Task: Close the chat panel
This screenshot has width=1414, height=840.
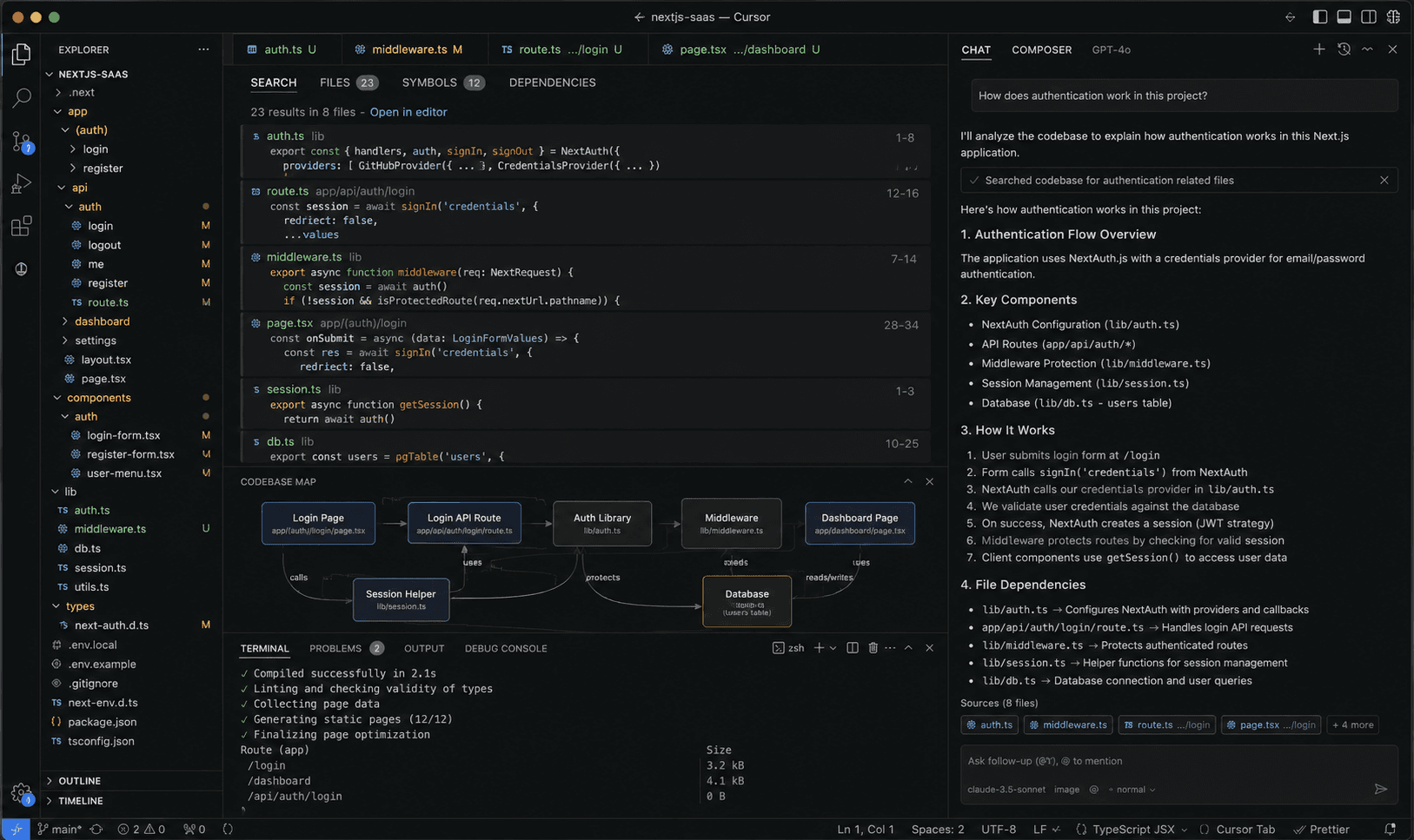Action: 1392,50
